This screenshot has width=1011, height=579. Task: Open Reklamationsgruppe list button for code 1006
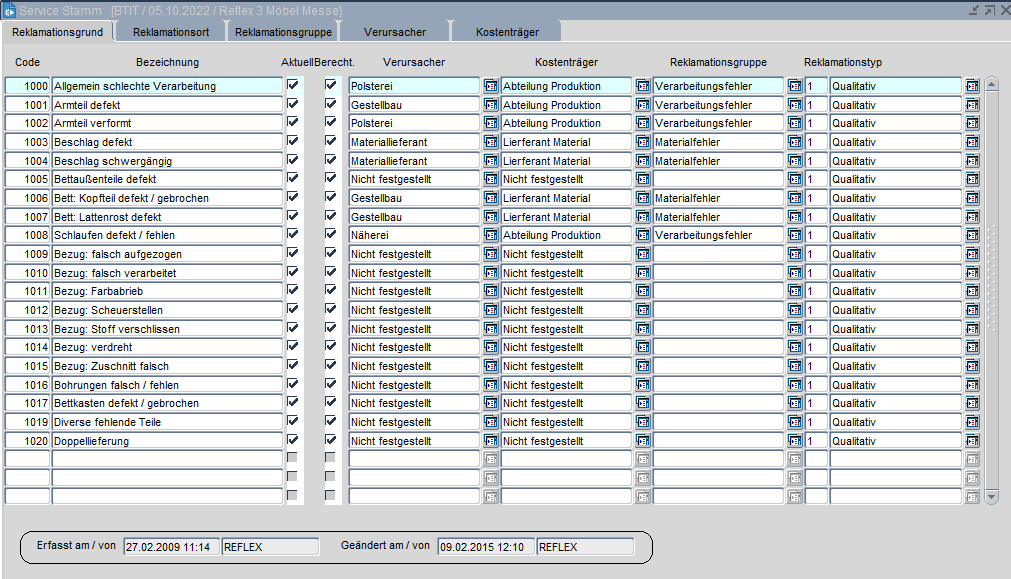tap(794, 198)
